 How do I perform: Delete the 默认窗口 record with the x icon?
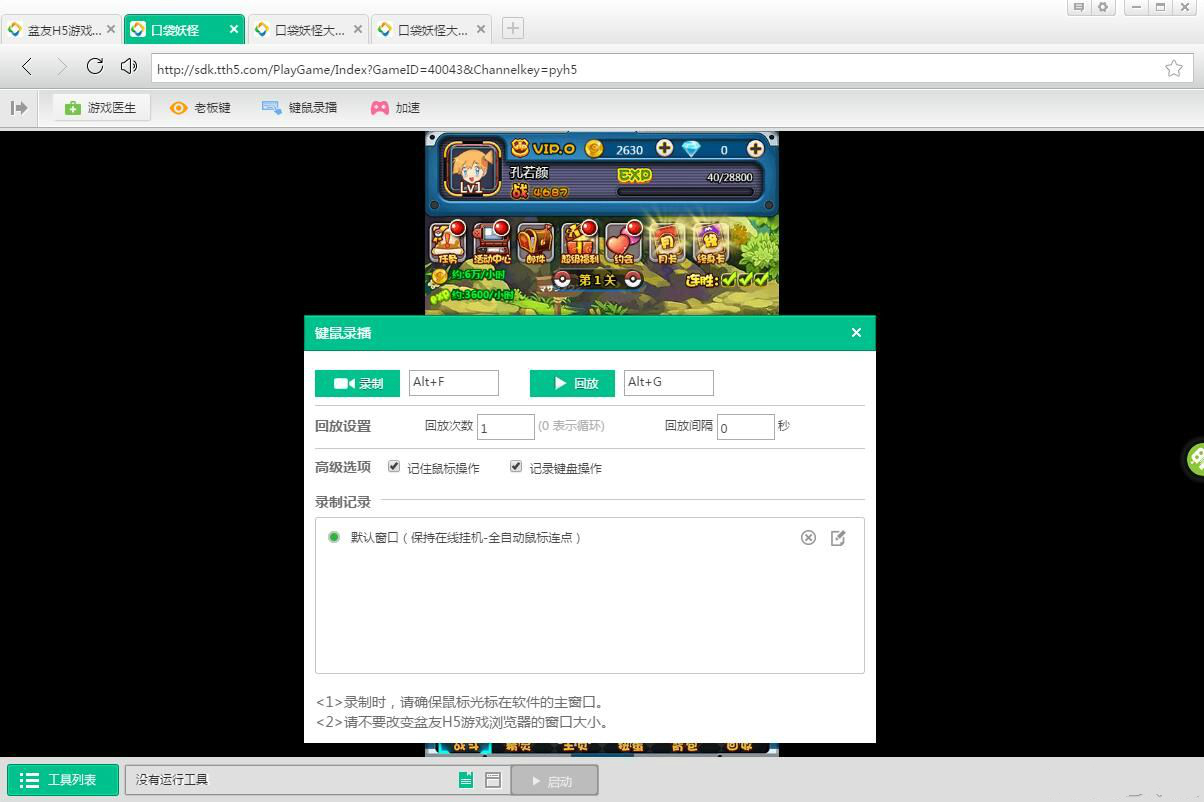808,538
